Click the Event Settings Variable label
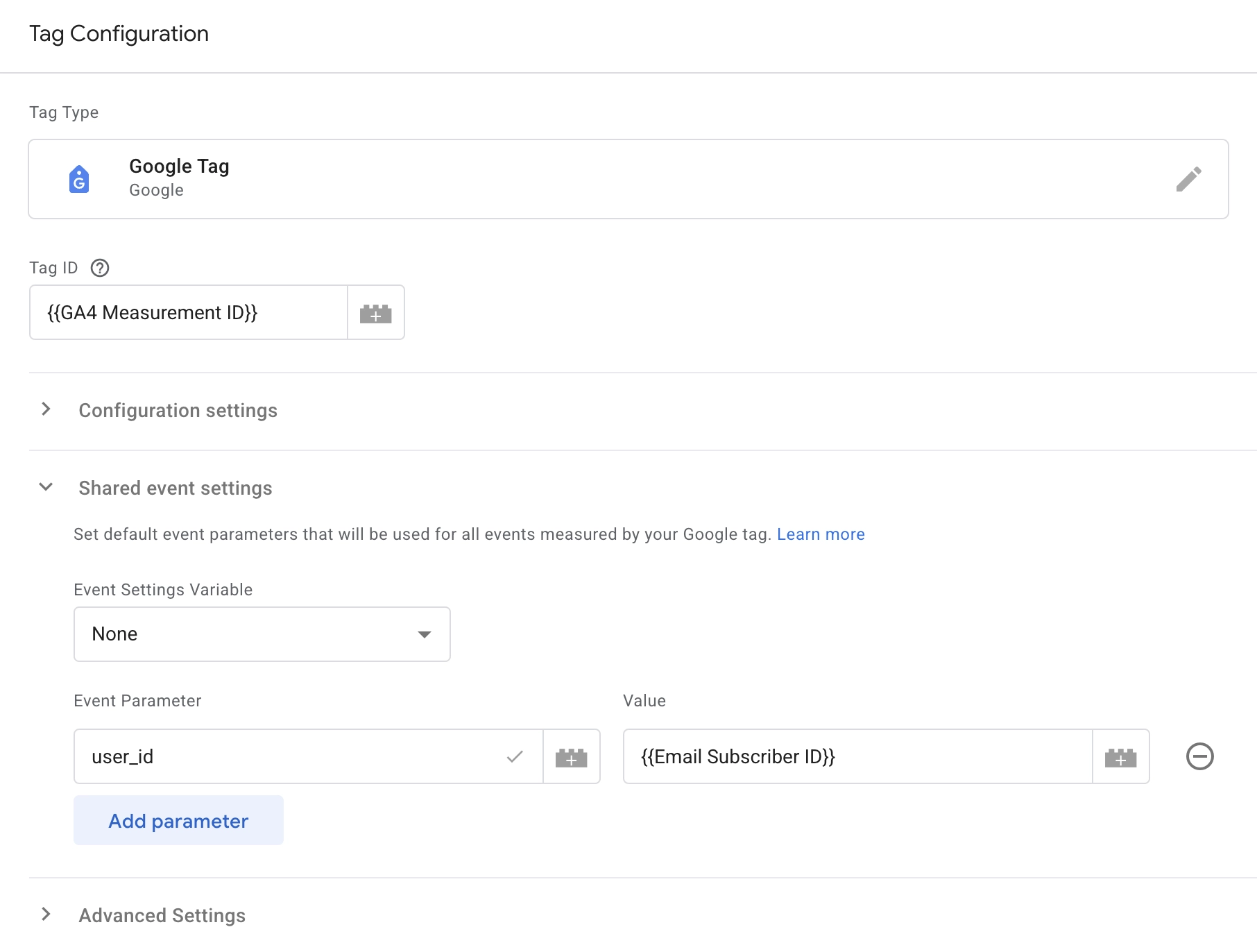Viewport: 1257px width, 952px height. [x=163, y=590]
